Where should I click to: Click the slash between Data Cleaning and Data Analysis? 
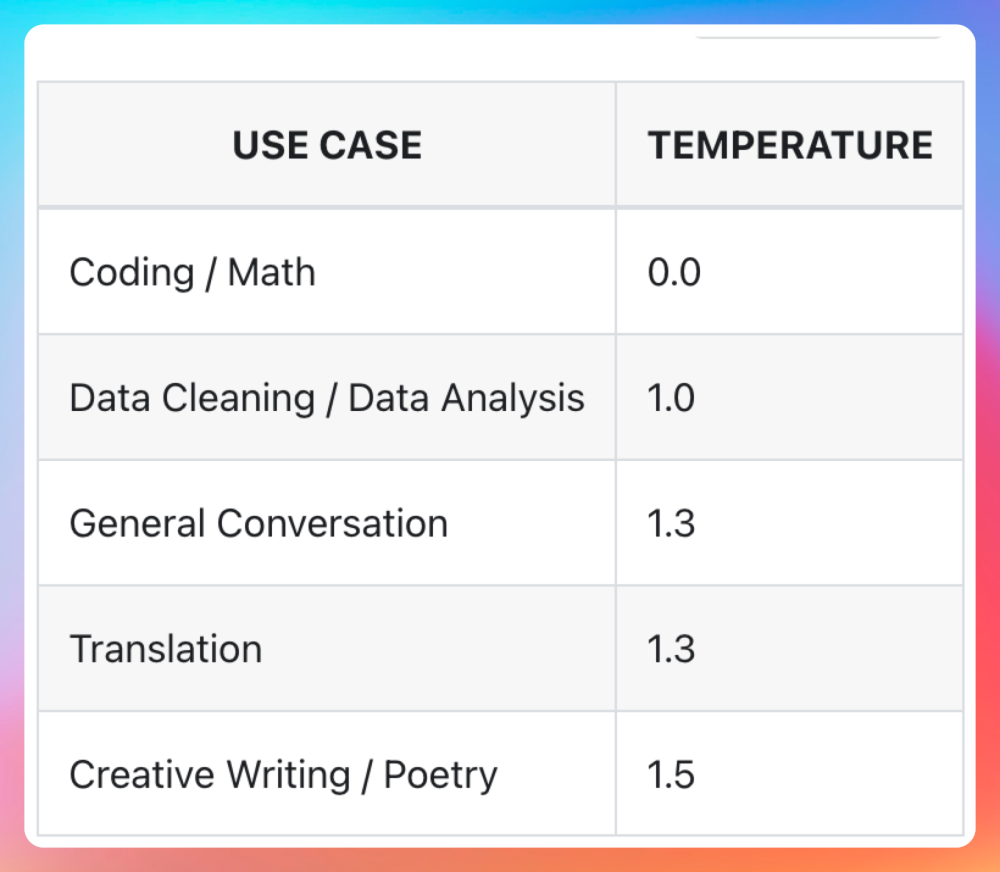pos(331,399)
